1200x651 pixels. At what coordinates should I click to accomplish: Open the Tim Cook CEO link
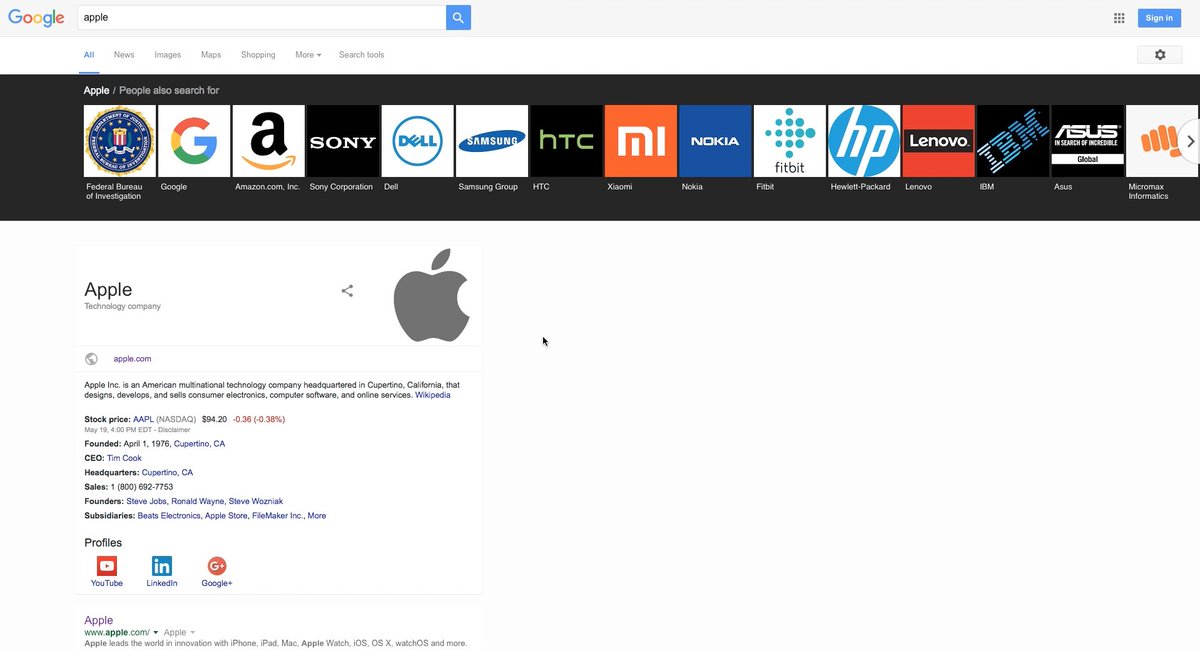124,458
